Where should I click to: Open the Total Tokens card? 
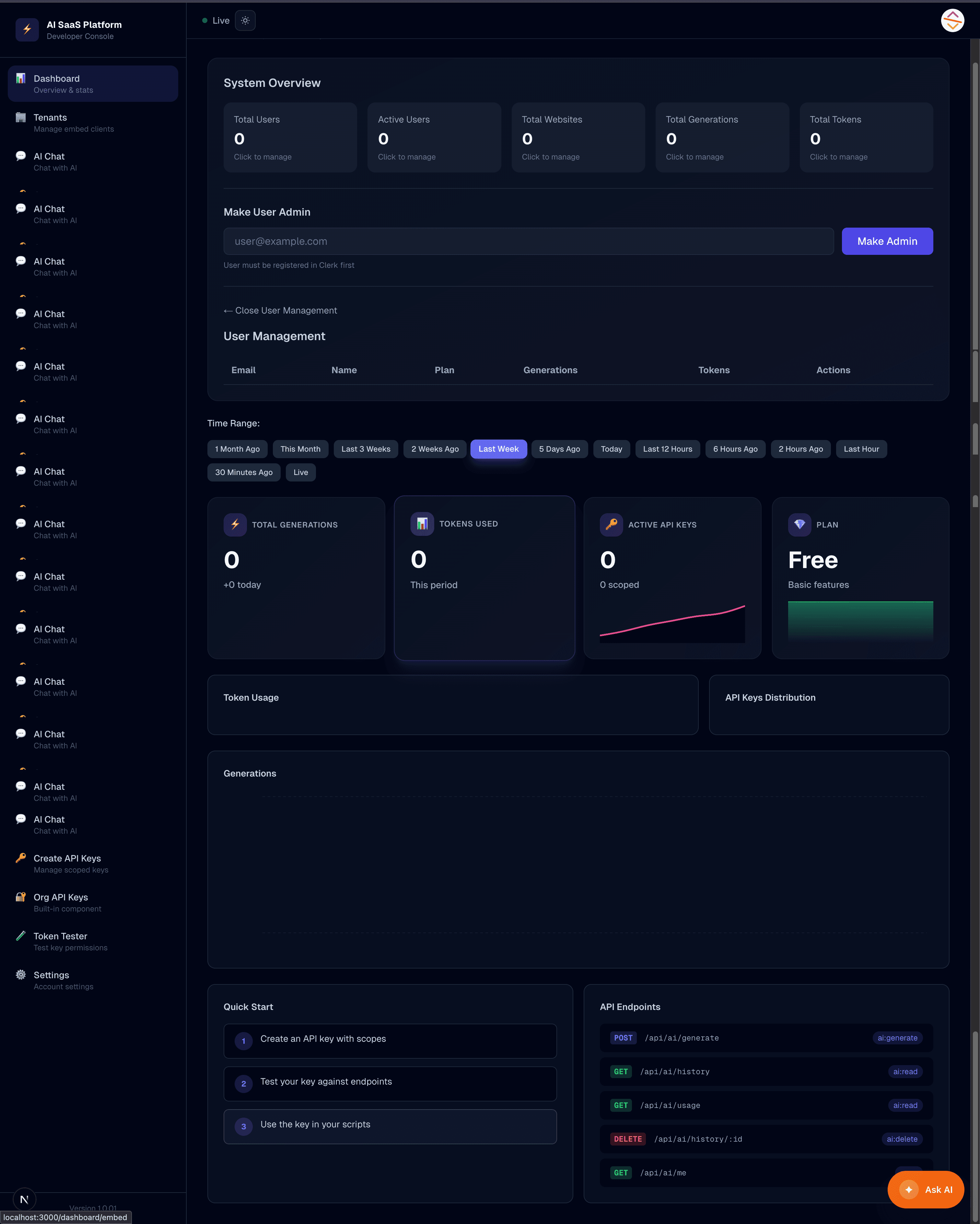point(866,137)
